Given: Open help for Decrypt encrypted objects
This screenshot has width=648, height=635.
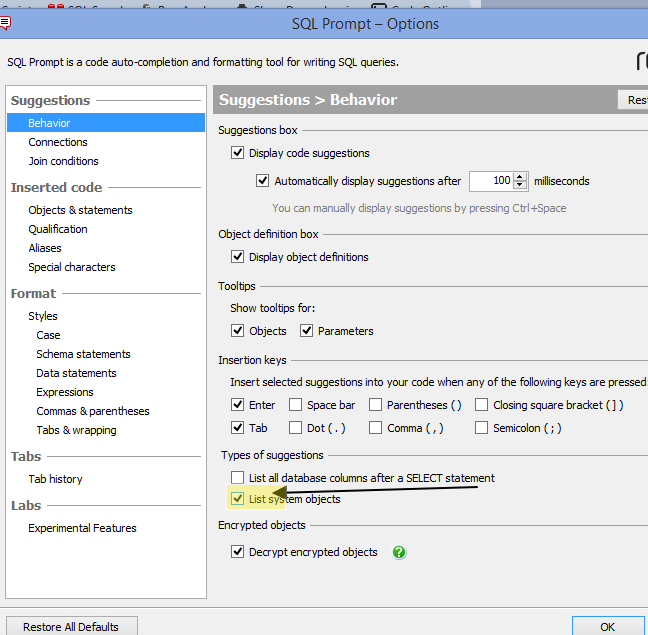Looking at the screenshot, I should [399, 552].
